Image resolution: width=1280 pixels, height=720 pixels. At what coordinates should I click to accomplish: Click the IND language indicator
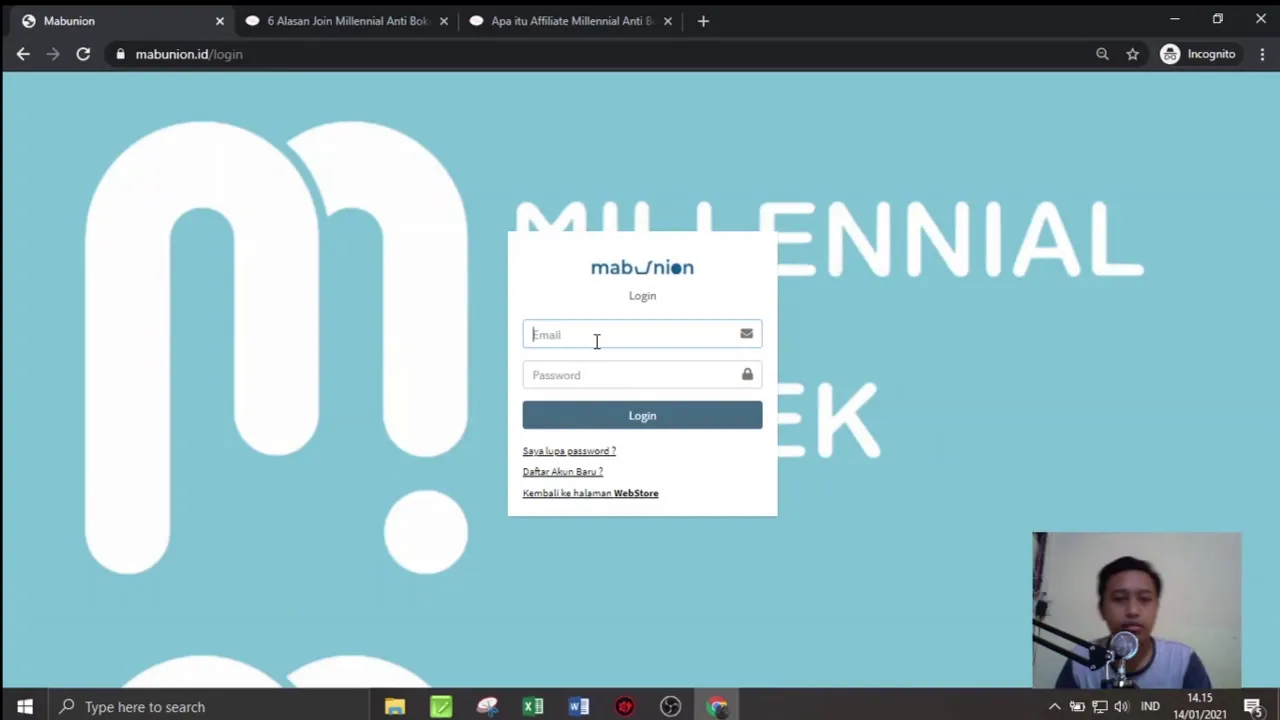[1150, 707]
